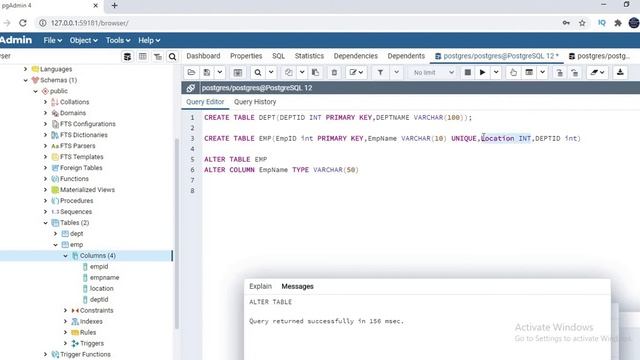The width and height of the screenshot is (640, 360).
Task: Switch to the Properties tab
Action: coord(246,56)
